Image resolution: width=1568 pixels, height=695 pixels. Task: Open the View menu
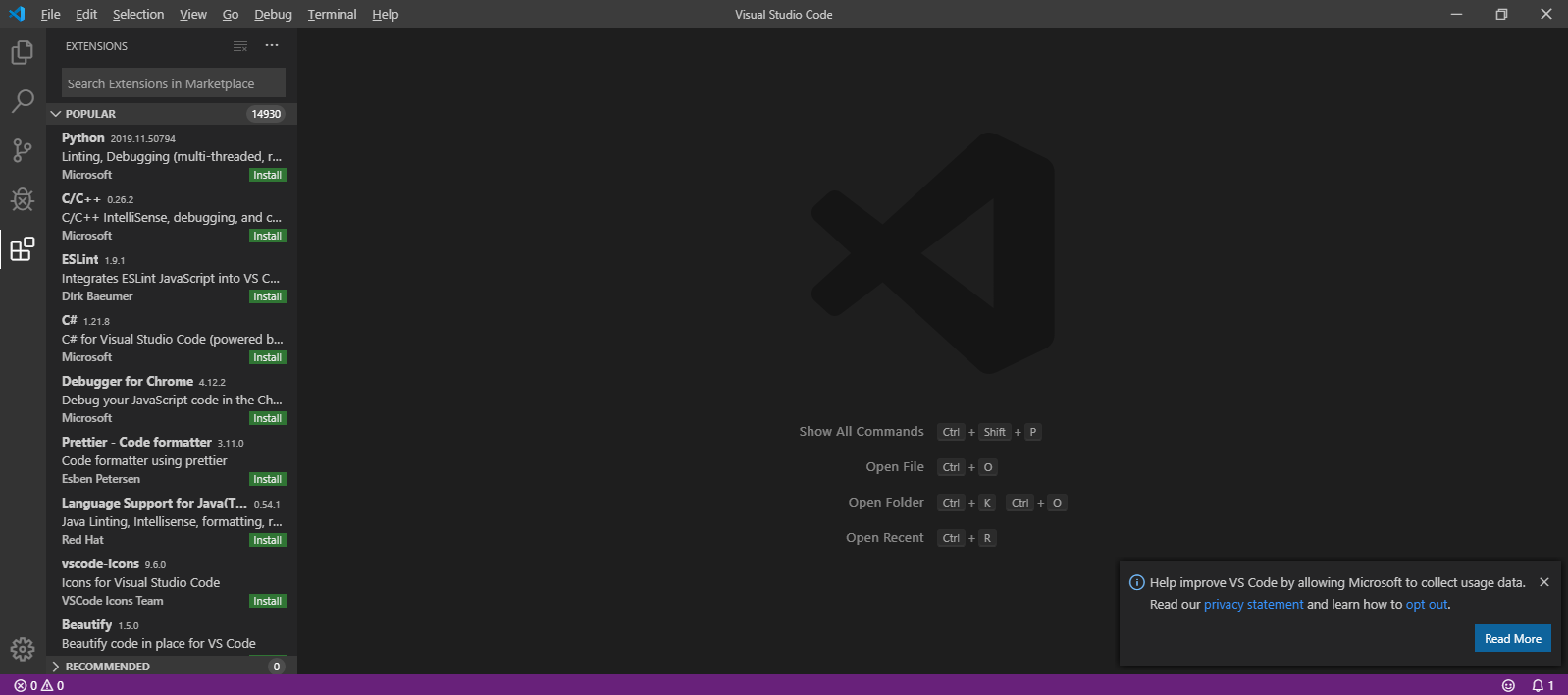pos(193,14)
